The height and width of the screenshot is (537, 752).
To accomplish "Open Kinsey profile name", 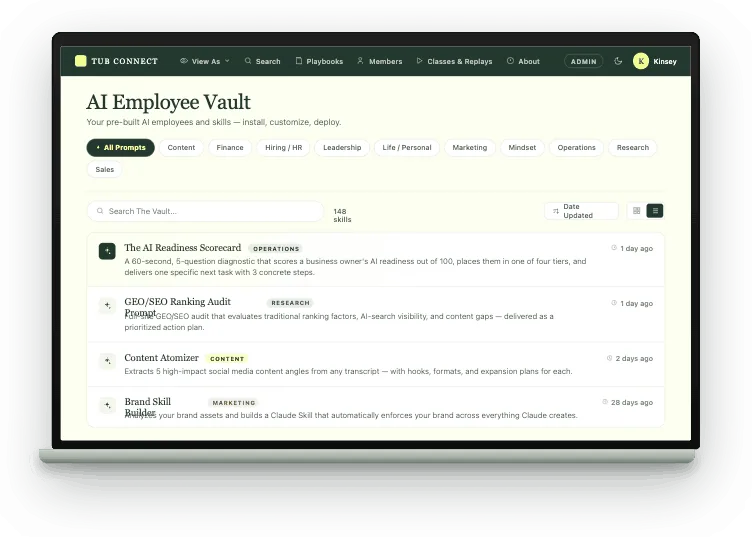I will [665, 61].
